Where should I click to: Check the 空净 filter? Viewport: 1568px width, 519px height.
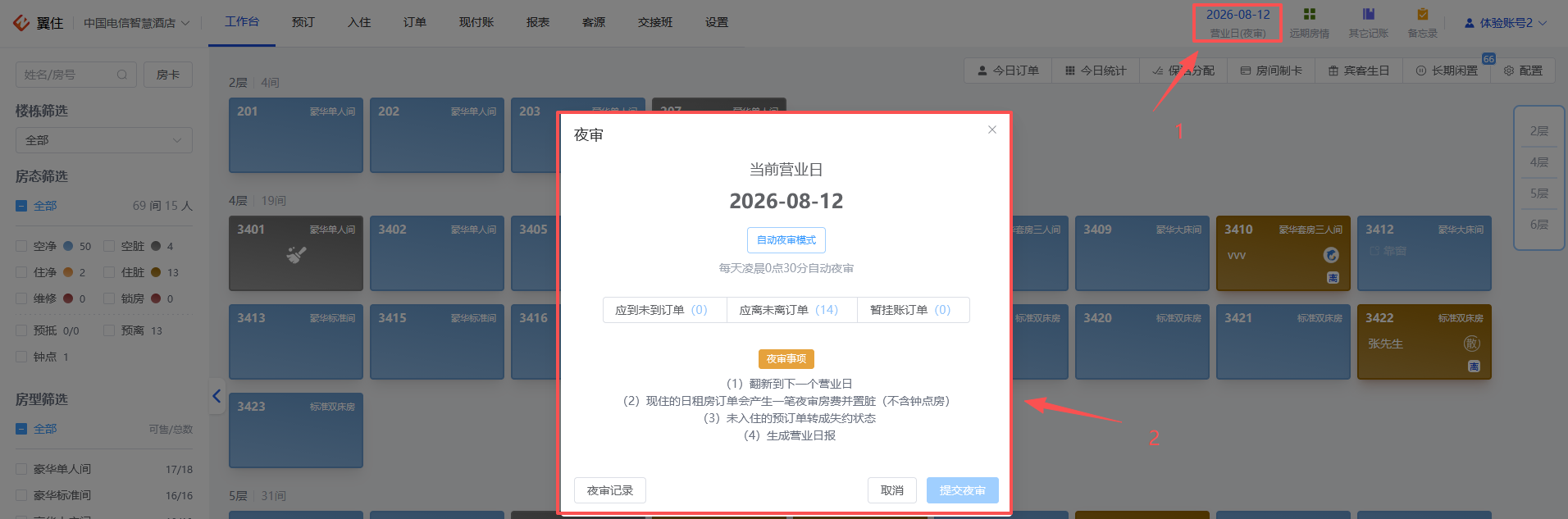22,246
